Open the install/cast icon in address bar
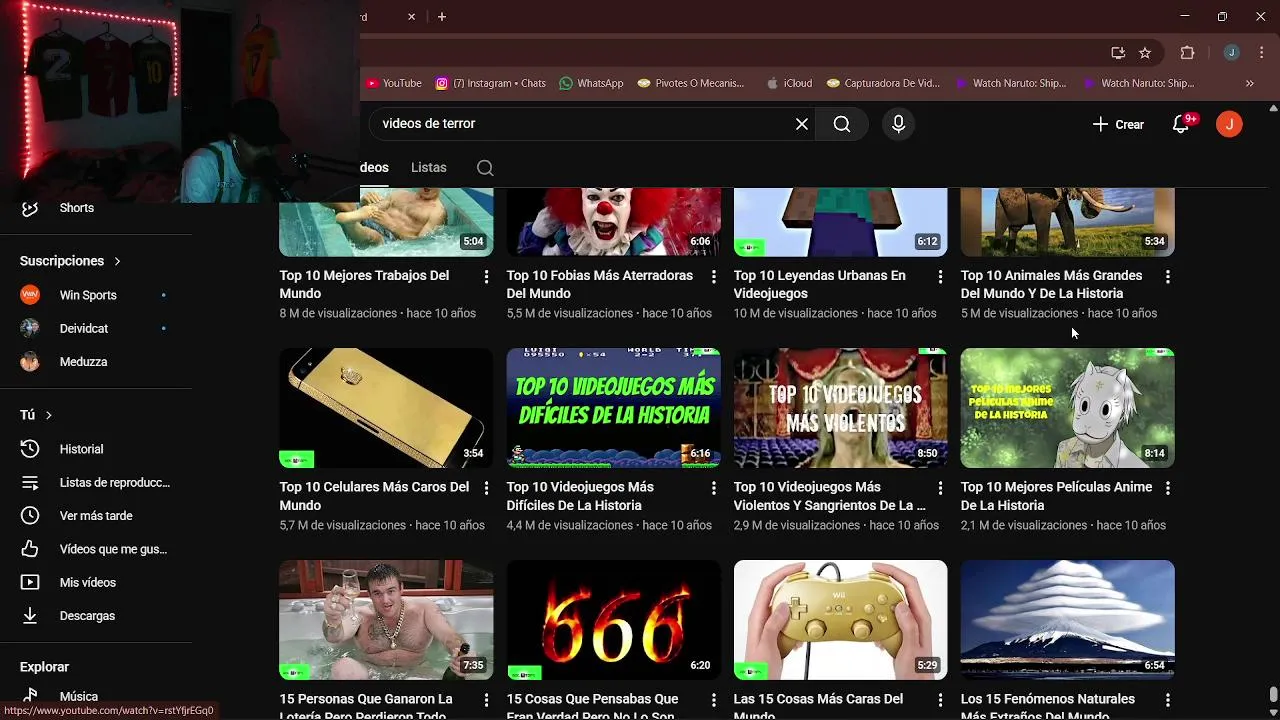1280x720 pixels. (x=1118, y=53)
